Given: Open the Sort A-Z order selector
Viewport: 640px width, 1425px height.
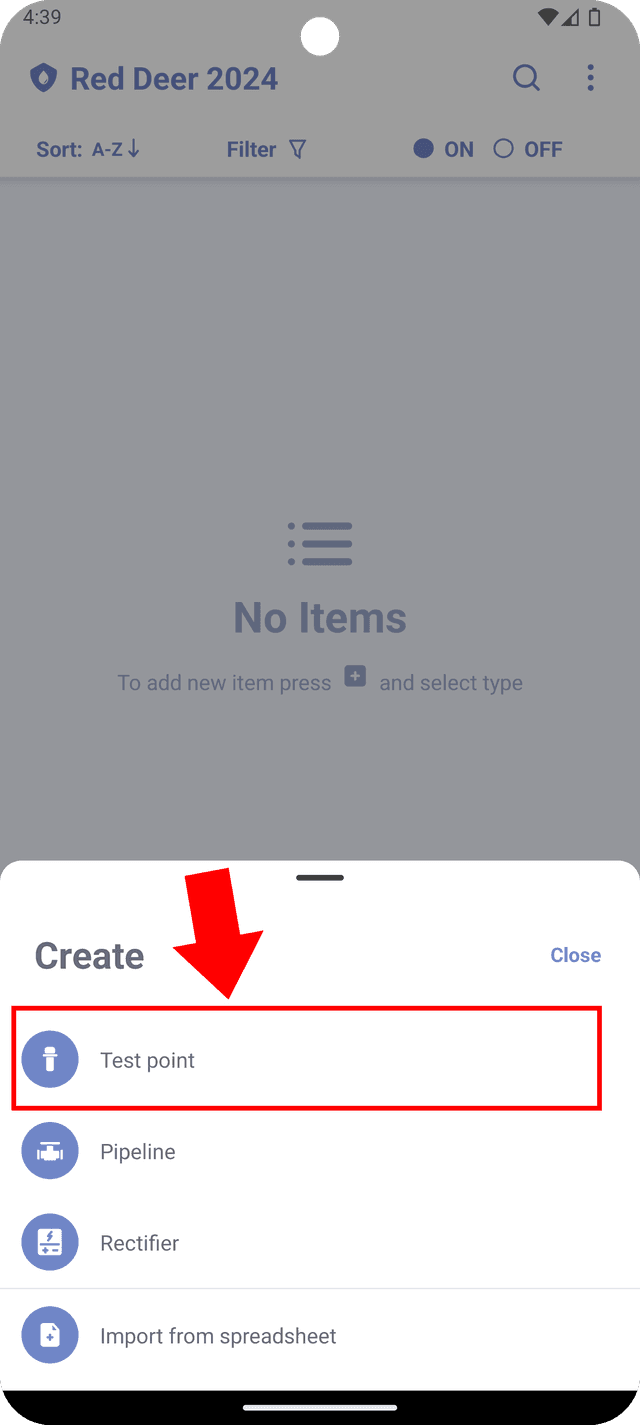Looking at the screenshot, I should pyautogui.click(x=88, y=149).
